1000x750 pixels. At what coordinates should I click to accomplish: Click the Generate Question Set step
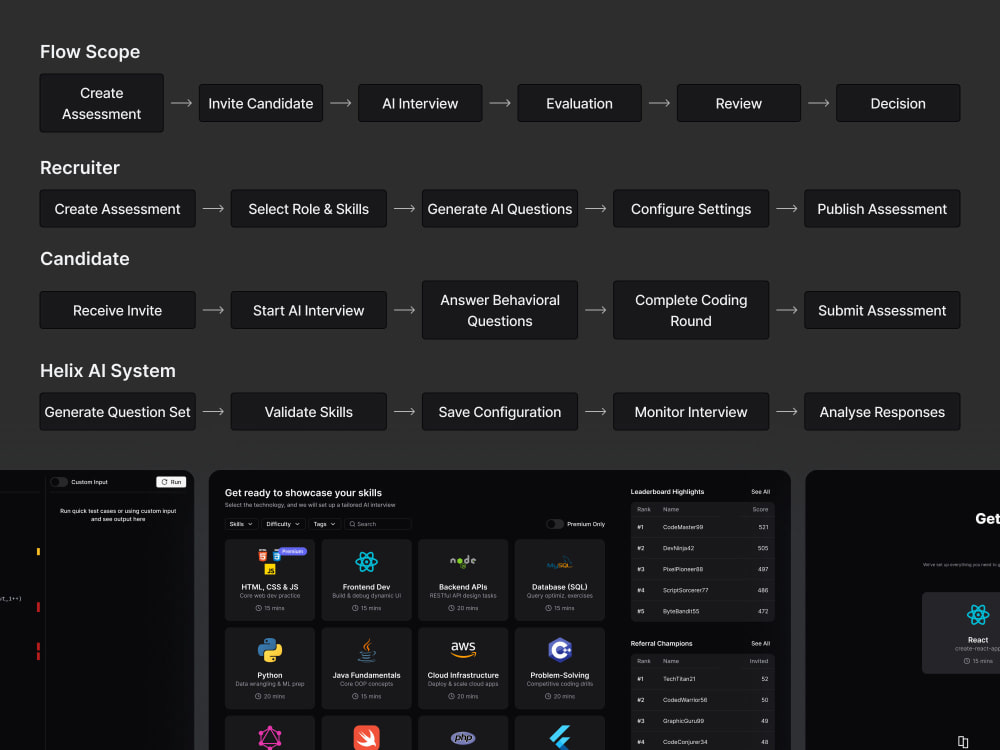point(117,412)
